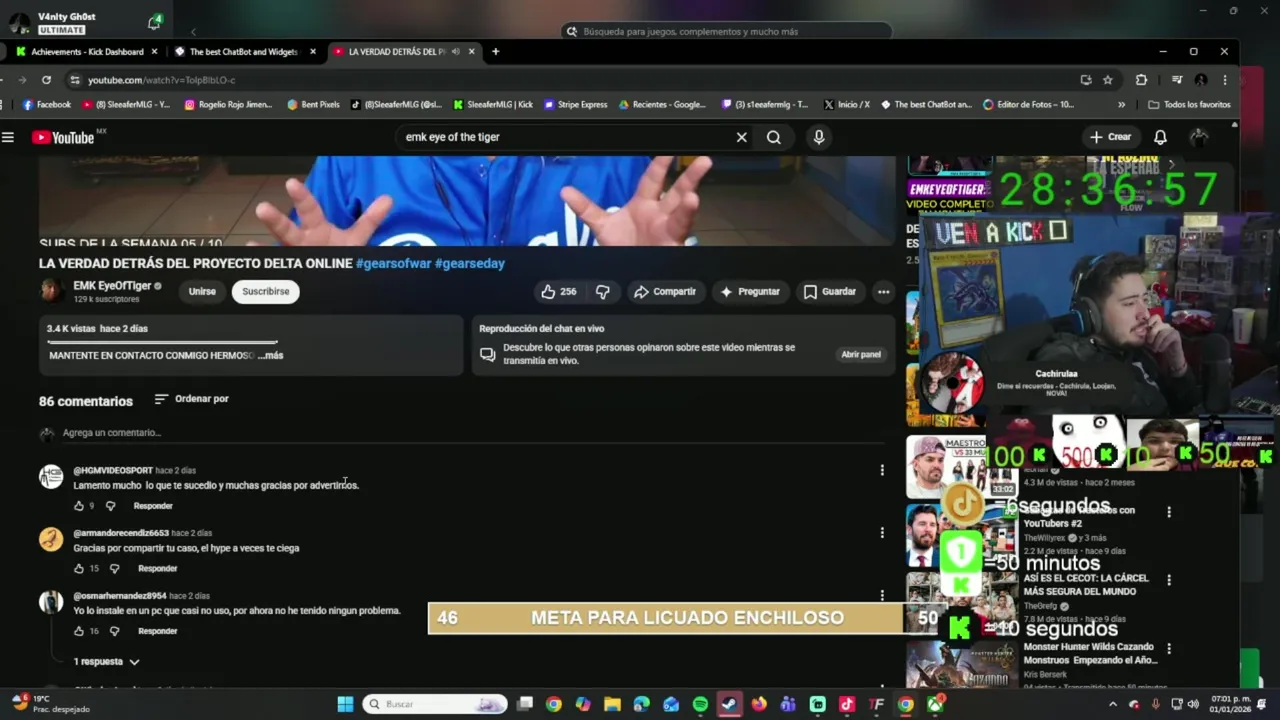This screenshot has height=720, width=1280.
Task: Dislike the video with thumbs down
Action: (603, 292)
